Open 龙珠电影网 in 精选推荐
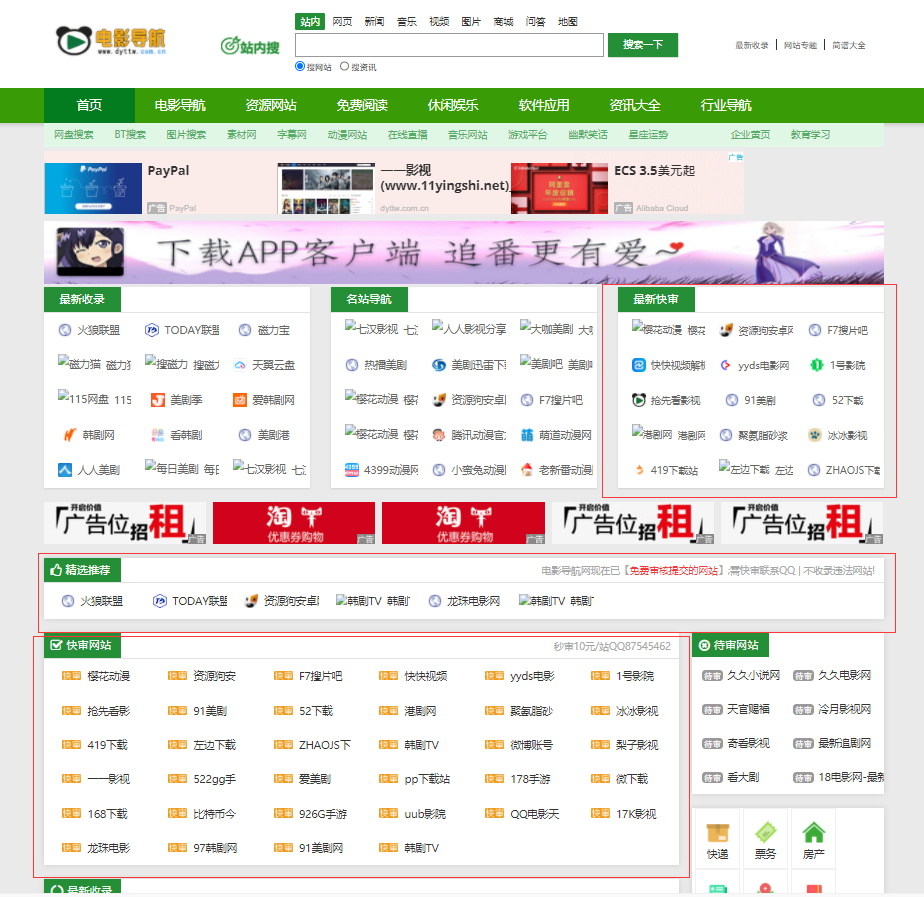This screenshot has width=924, height=897. [473, 601]
